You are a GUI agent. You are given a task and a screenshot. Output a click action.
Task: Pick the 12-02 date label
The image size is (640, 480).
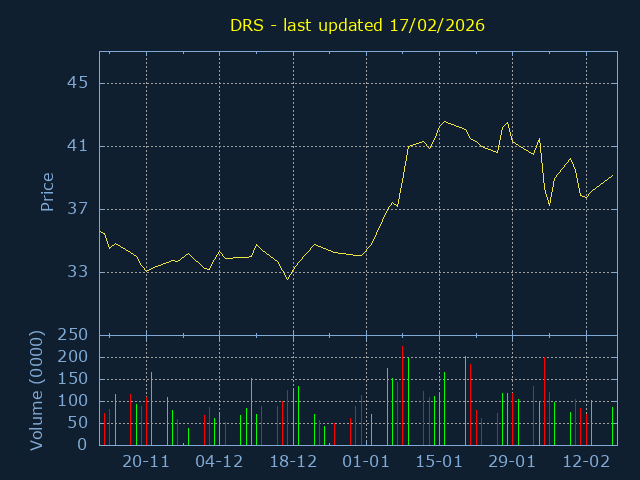coord(586,462)
